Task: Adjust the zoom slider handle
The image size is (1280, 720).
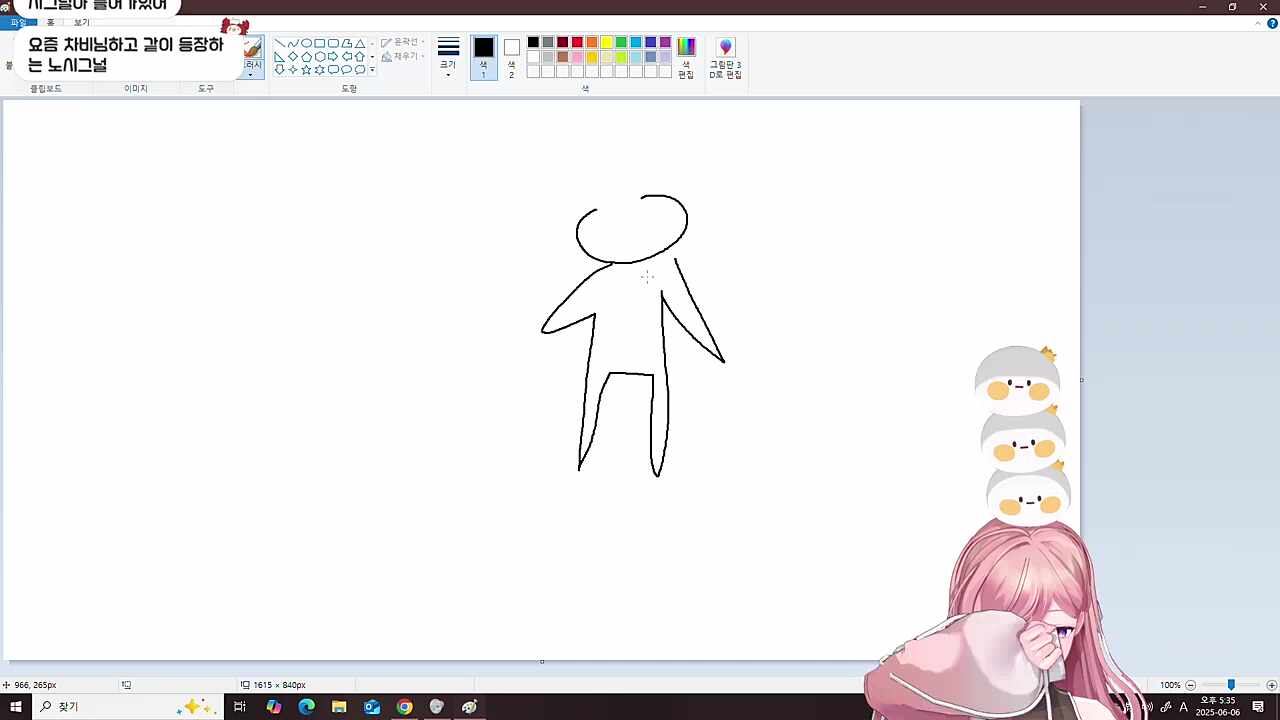Action: tap(1231, 685)
